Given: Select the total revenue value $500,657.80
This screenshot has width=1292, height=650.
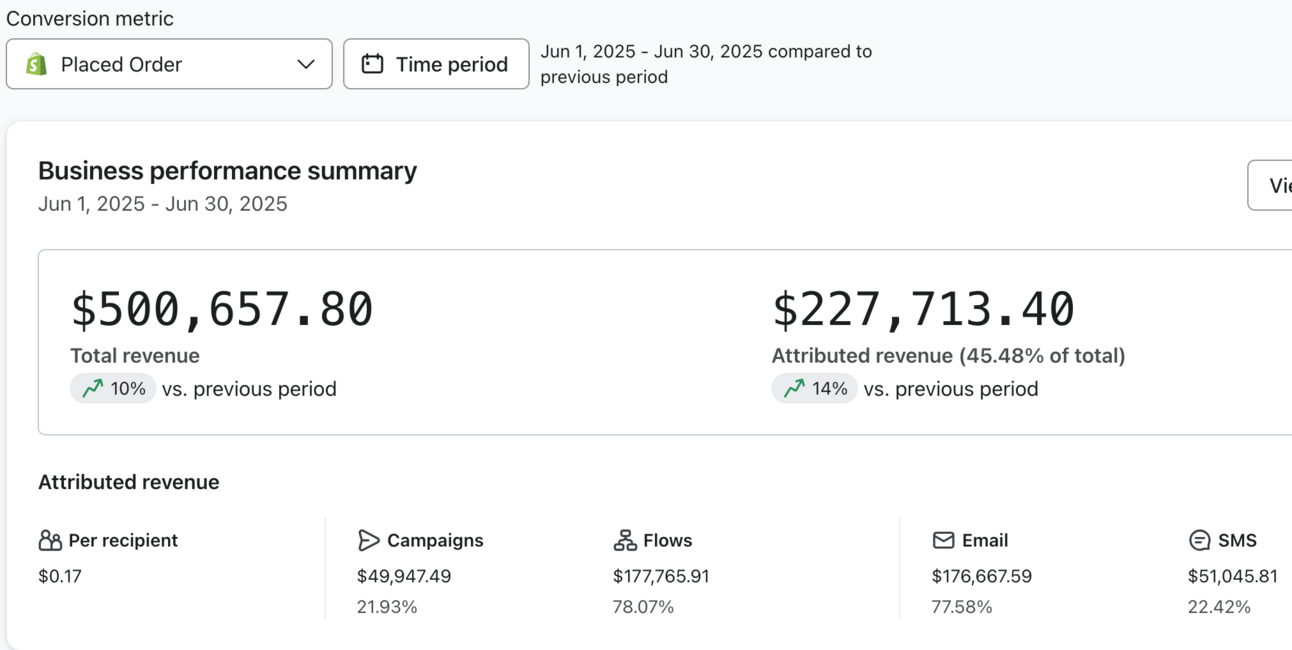Looking at the screenshot, I should pyautogui.click(x=222, y=309).
